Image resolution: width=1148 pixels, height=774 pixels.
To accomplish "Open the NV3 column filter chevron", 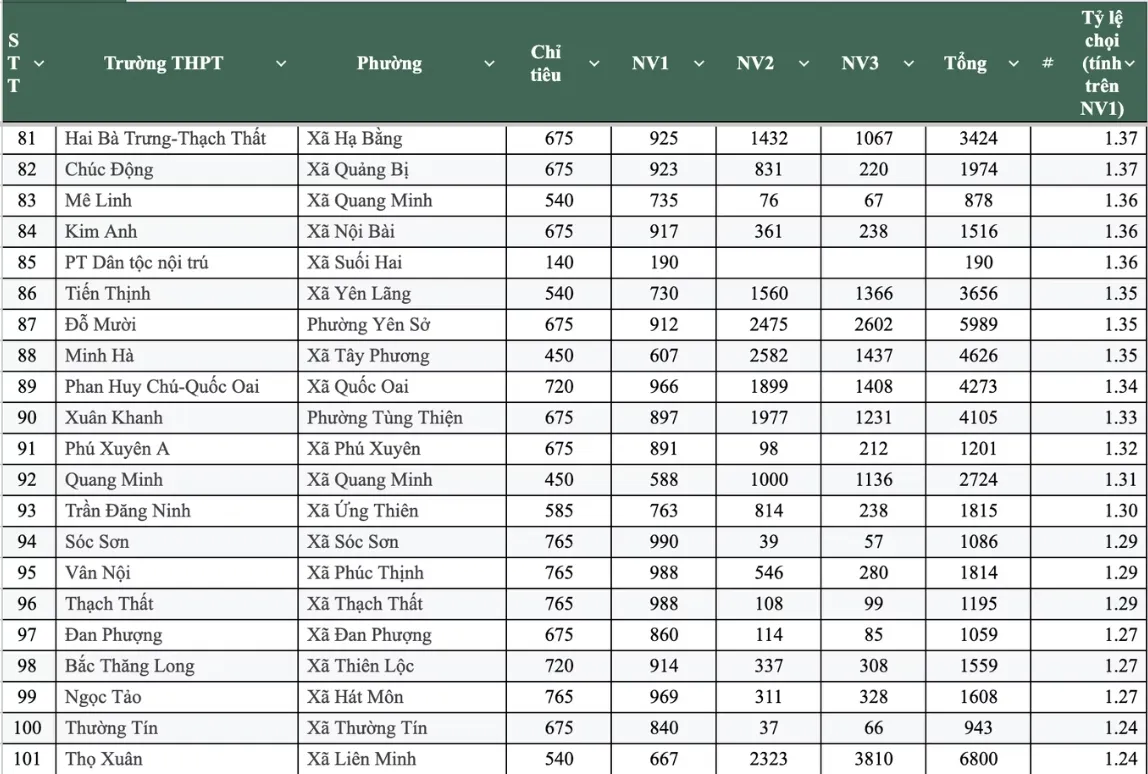I will point(909,63).
